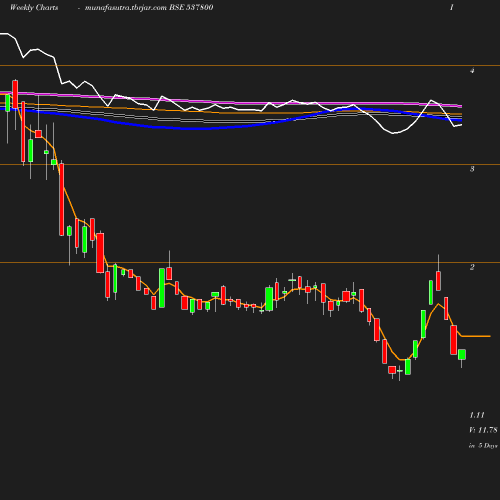
Task: Click the price axis label 2
Action: (472, 267)
